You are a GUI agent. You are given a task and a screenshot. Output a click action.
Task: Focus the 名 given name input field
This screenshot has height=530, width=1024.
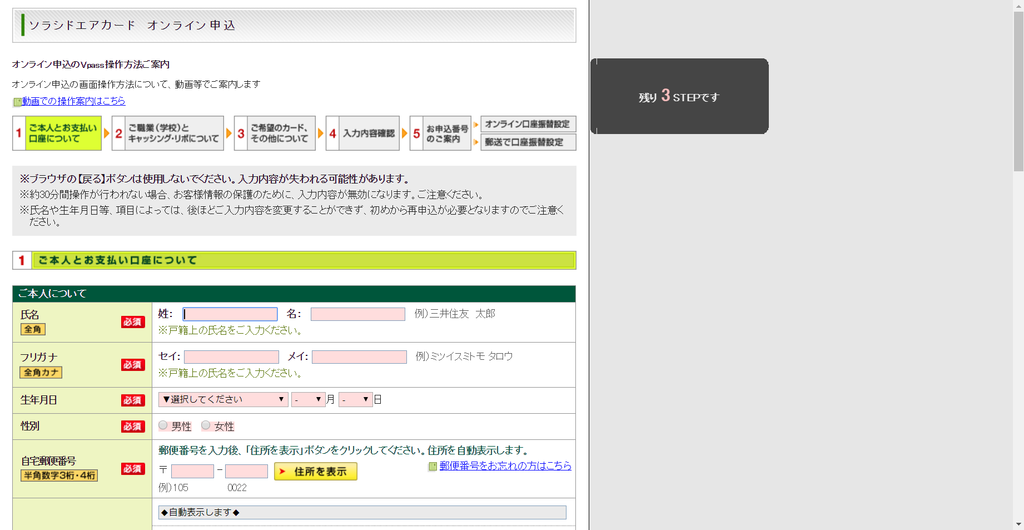pos(358,314)
